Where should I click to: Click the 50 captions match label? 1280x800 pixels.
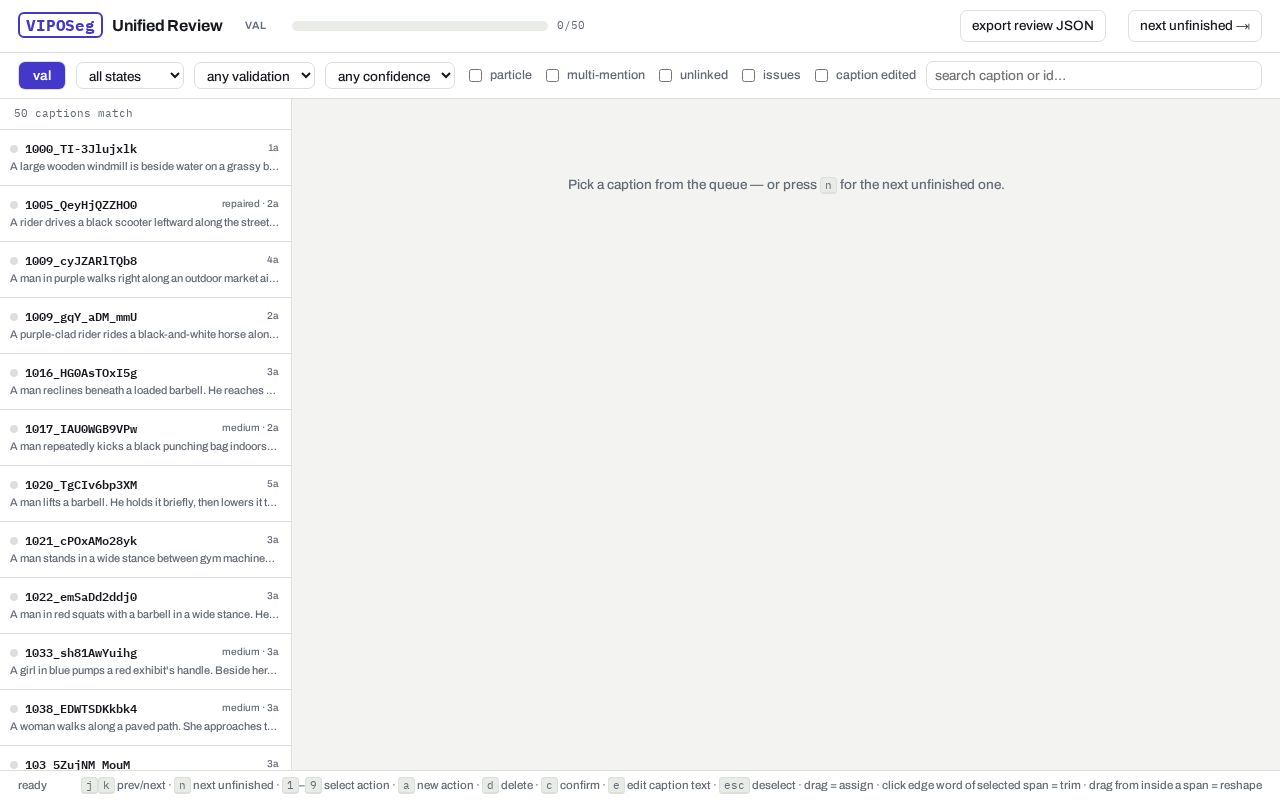pyautogui.click(x=73, y=114)
